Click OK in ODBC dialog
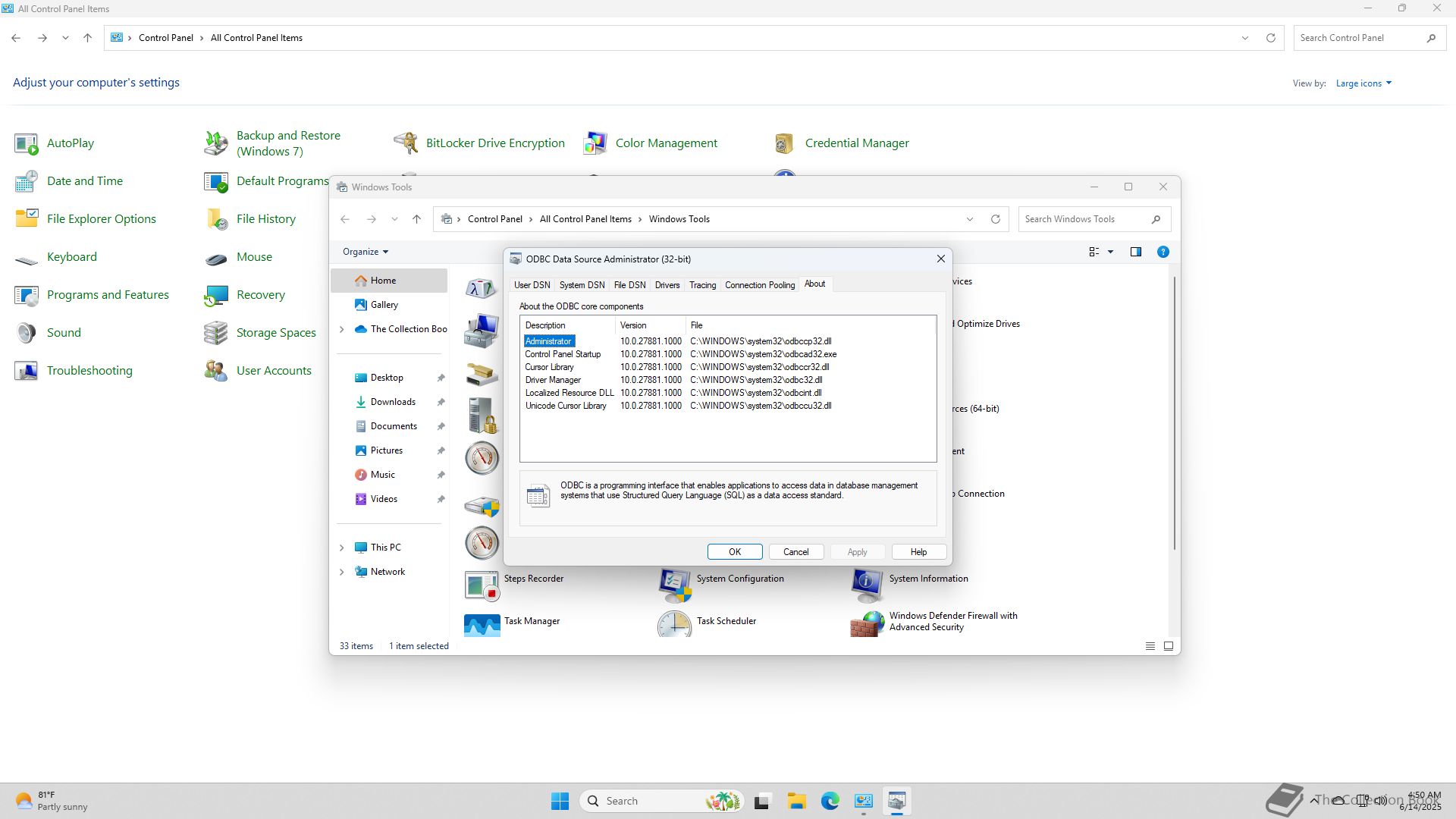The width and height of the screenshot is (1456, 819). tap(734, 552)
